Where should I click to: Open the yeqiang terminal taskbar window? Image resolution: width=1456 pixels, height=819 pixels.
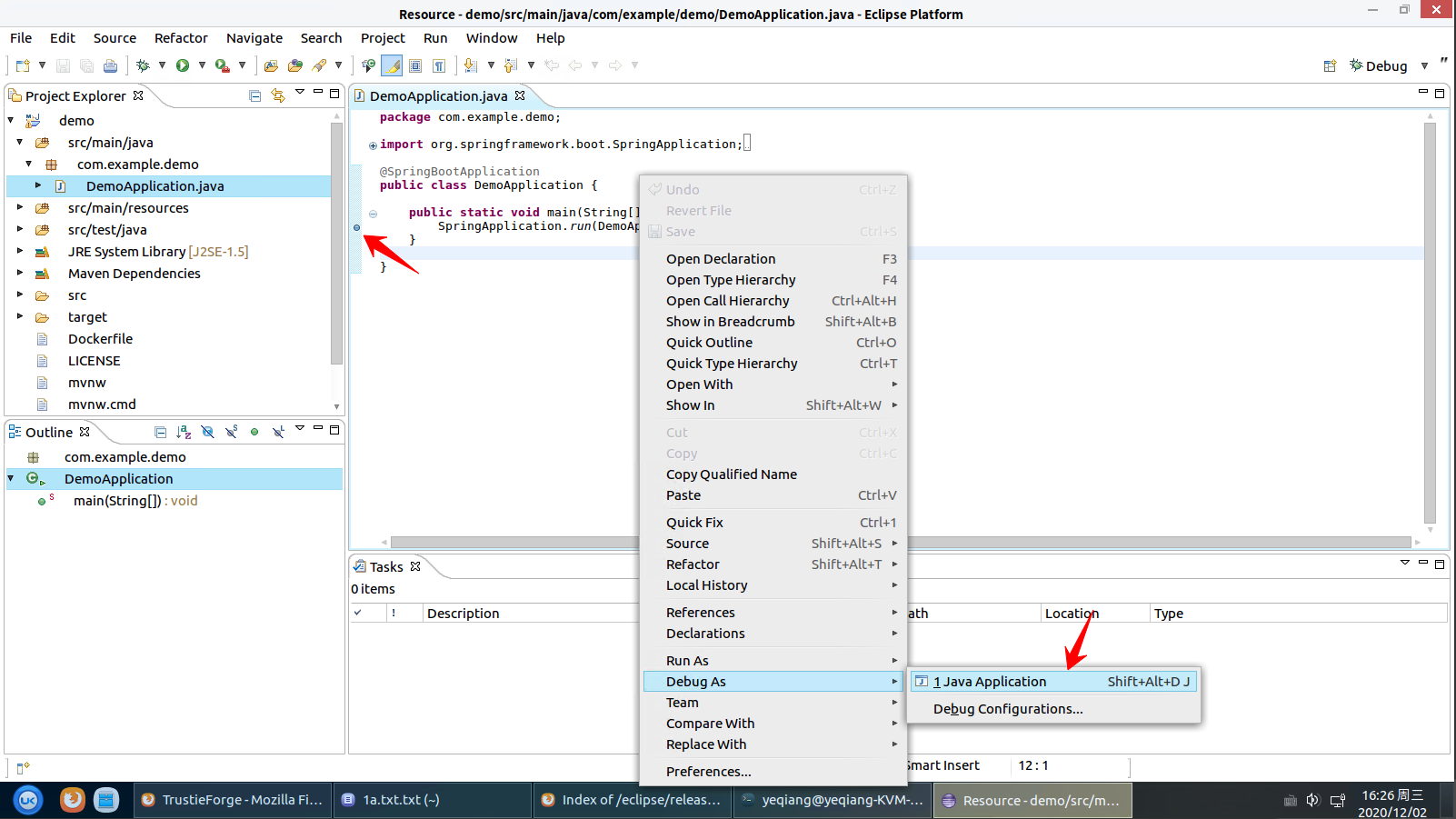[x=832, y=800]
